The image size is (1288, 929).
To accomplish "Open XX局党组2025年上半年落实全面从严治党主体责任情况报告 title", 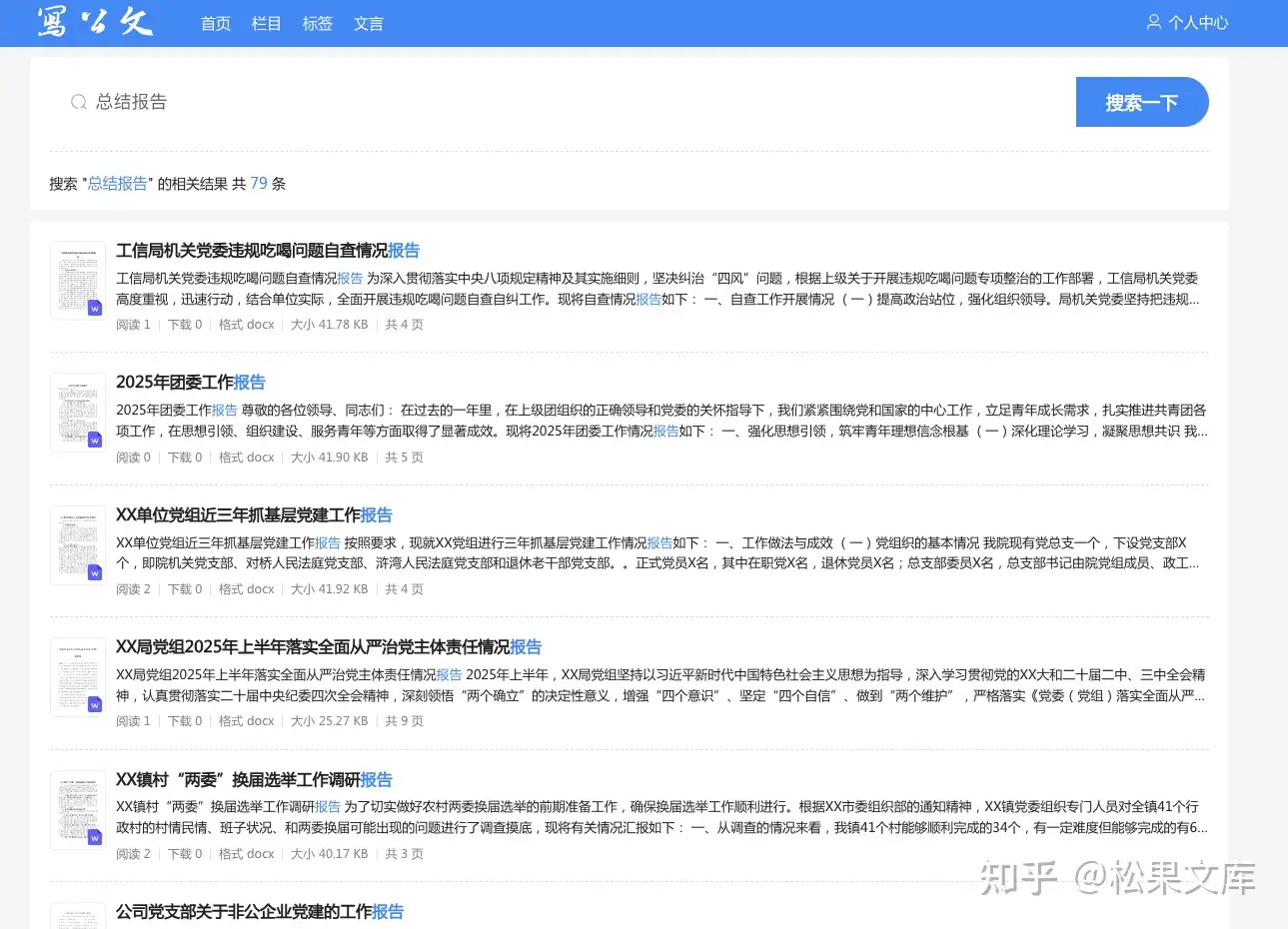I will click(x=329, y=647).
